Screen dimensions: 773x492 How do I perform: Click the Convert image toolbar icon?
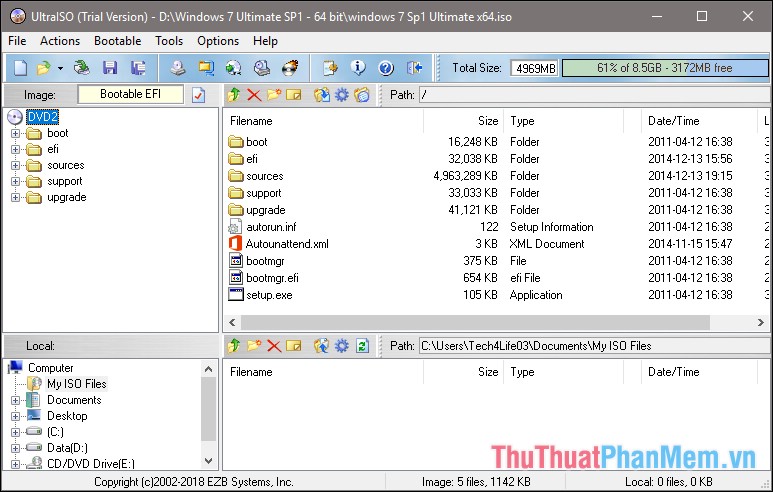pos(206,68)
